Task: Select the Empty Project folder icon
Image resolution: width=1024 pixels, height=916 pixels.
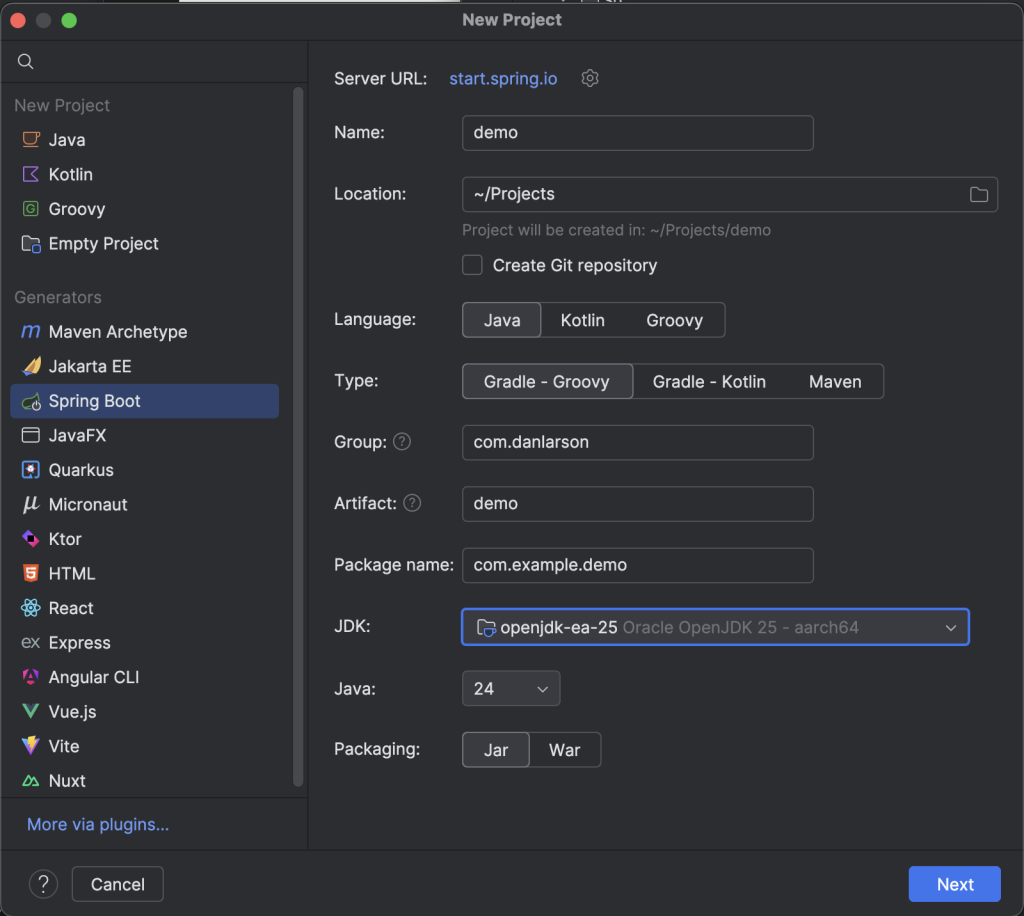Action: coord(31,244)
